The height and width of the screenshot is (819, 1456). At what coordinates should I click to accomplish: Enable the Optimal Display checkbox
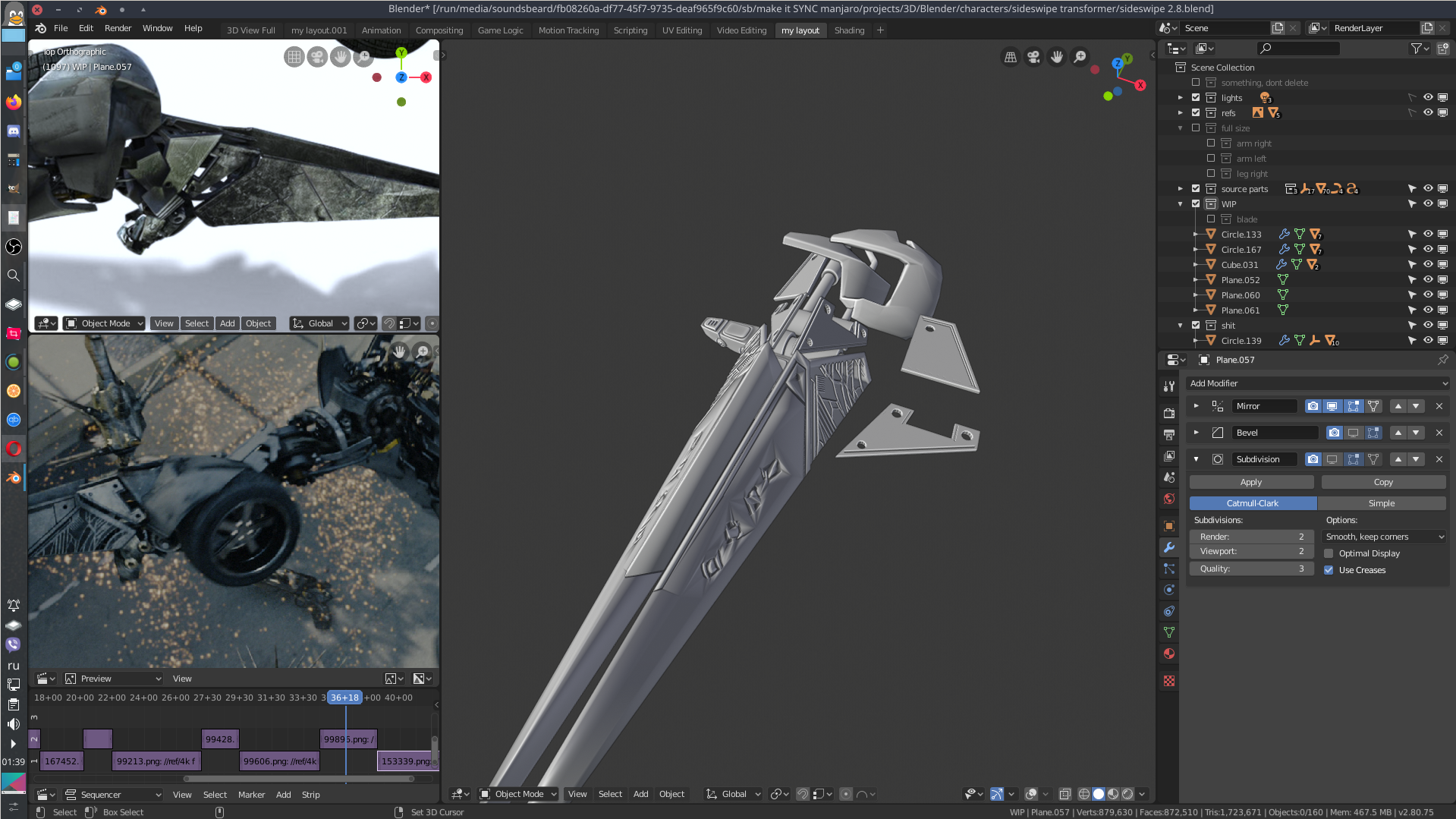1329,553
